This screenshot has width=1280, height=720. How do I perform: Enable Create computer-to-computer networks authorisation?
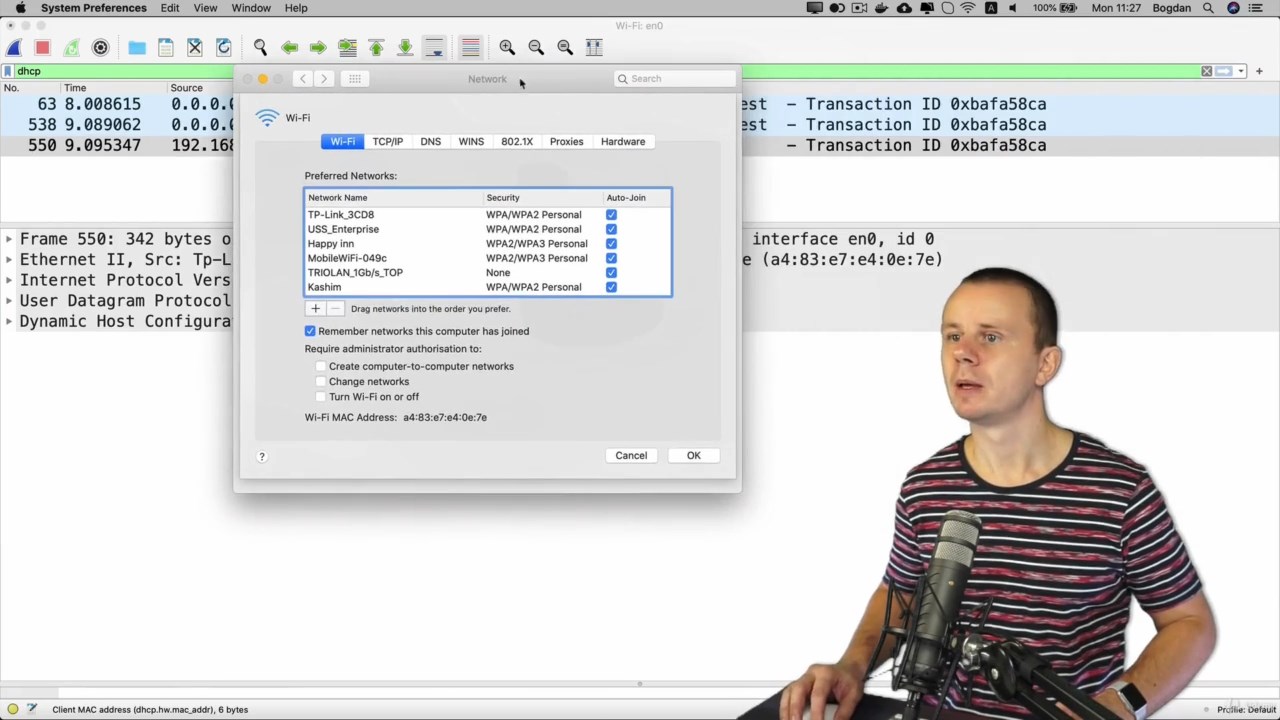(x=321, y=366)
